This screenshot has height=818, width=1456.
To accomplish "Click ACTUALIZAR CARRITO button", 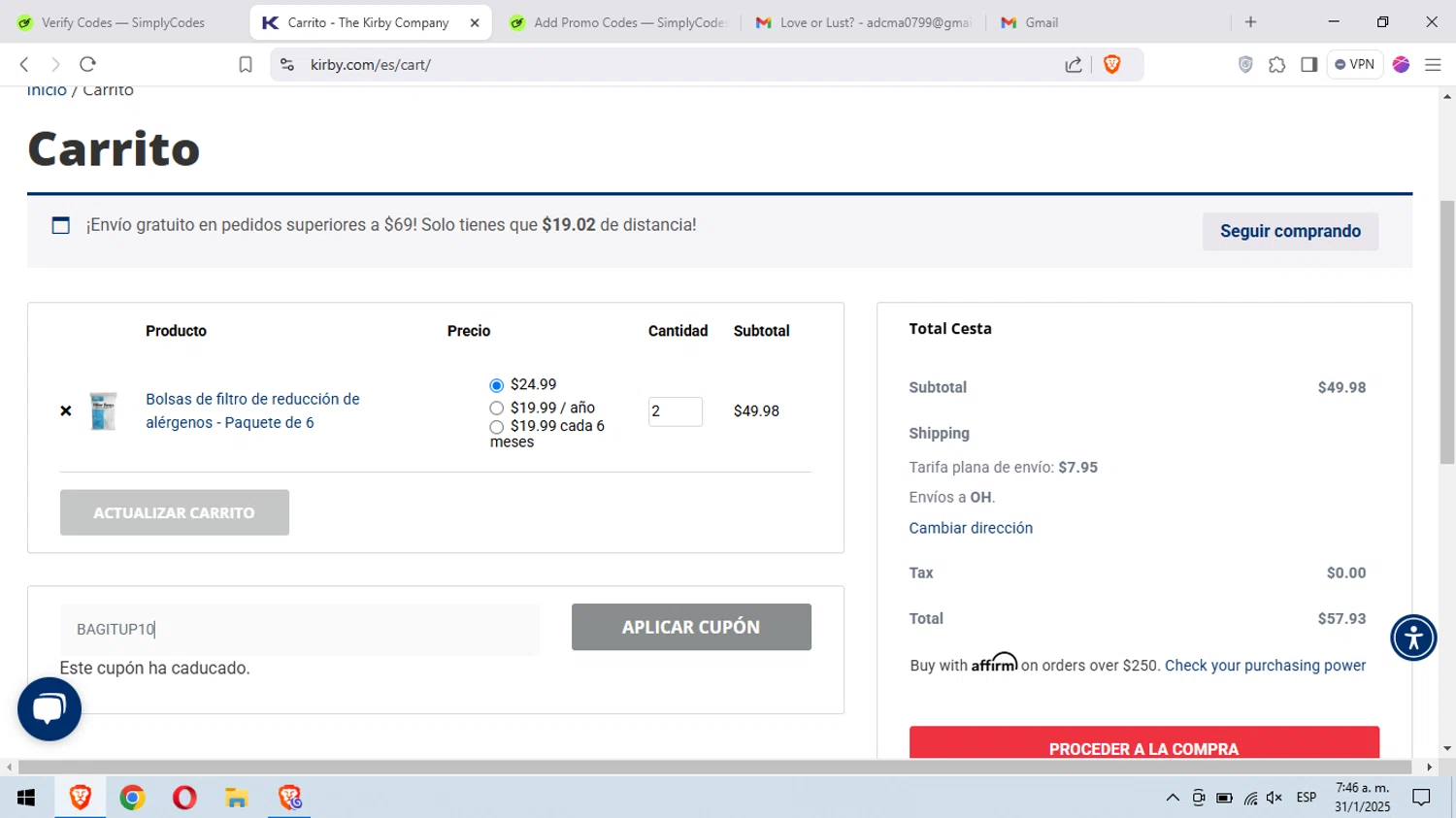I will pos(175,512).
